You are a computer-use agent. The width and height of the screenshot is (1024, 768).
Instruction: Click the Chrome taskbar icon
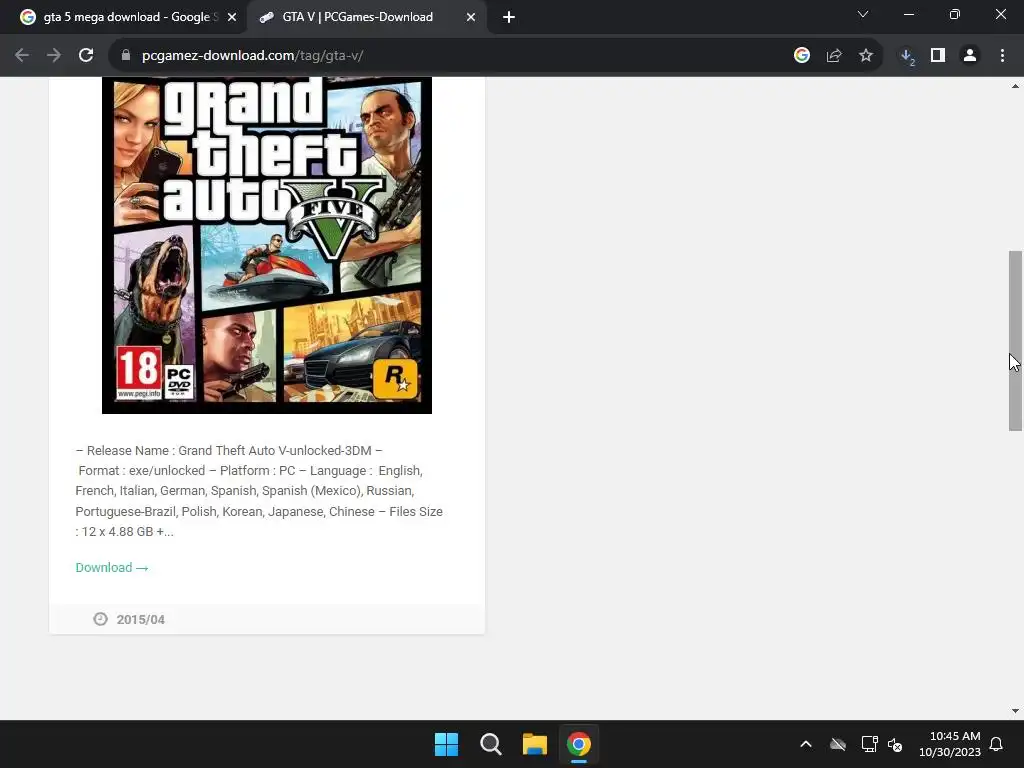point(579,744)
